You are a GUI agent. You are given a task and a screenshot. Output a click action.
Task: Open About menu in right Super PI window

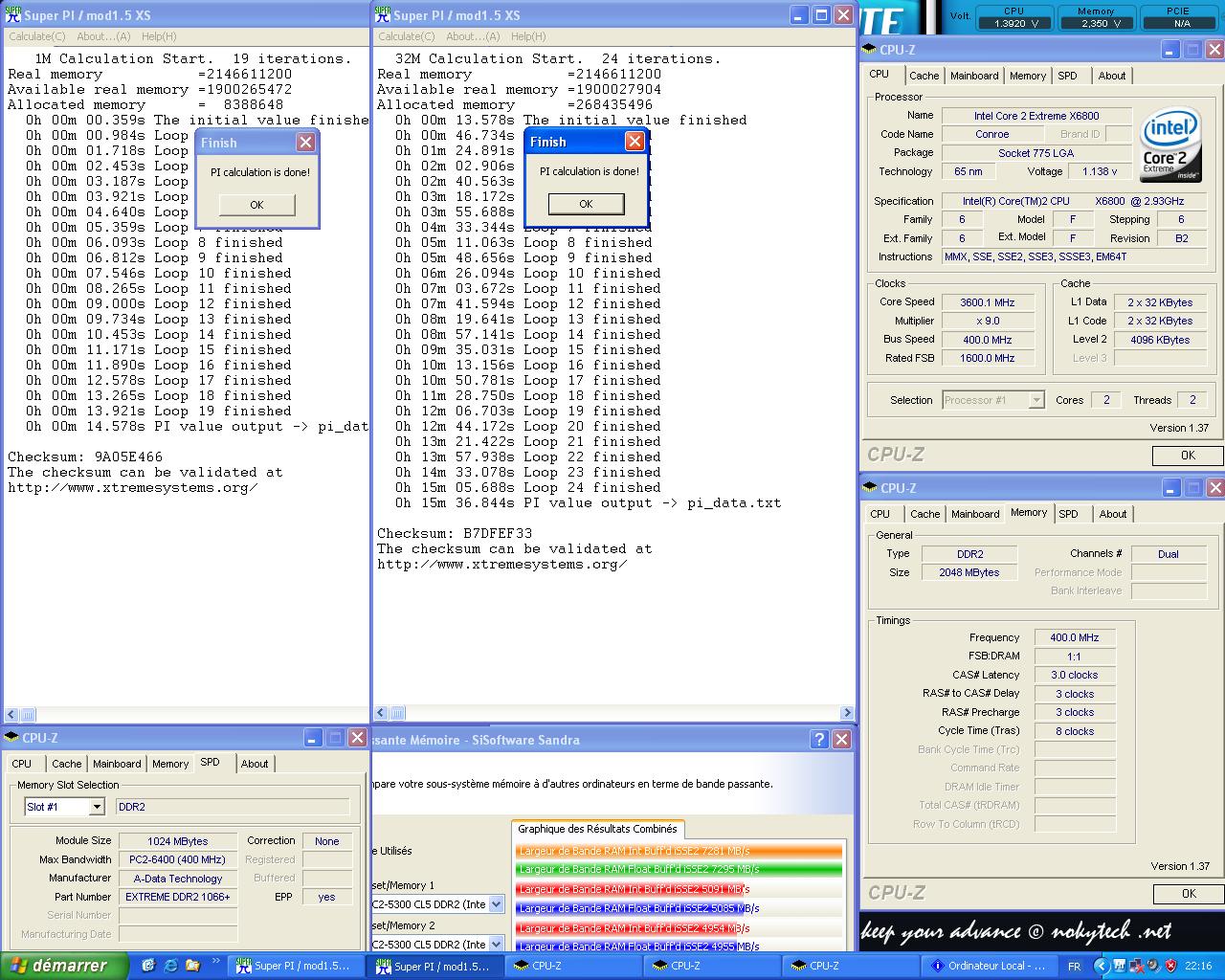(x=473, y=36)
